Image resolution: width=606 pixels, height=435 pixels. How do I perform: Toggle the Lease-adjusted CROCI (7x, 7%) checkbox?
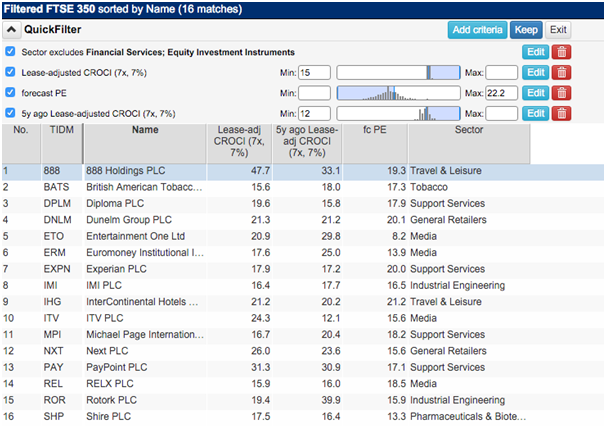pyautogui.click(x=10, y=72)
